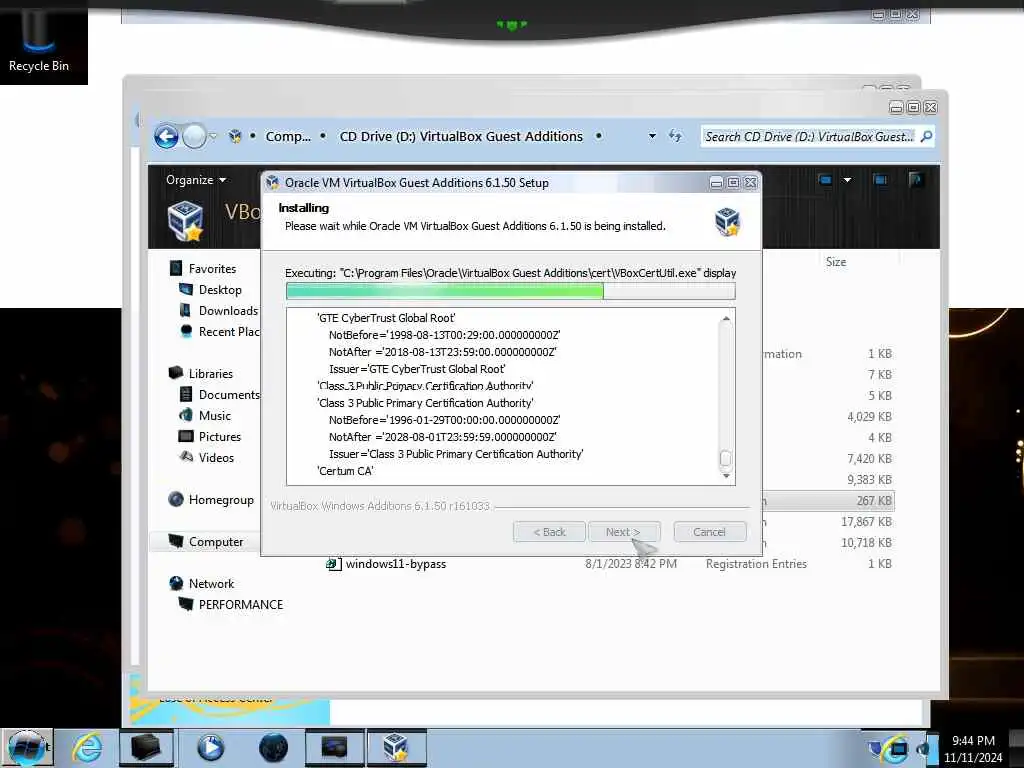
Task: Focus the Search CD Drive field
Action: (808, 136)
